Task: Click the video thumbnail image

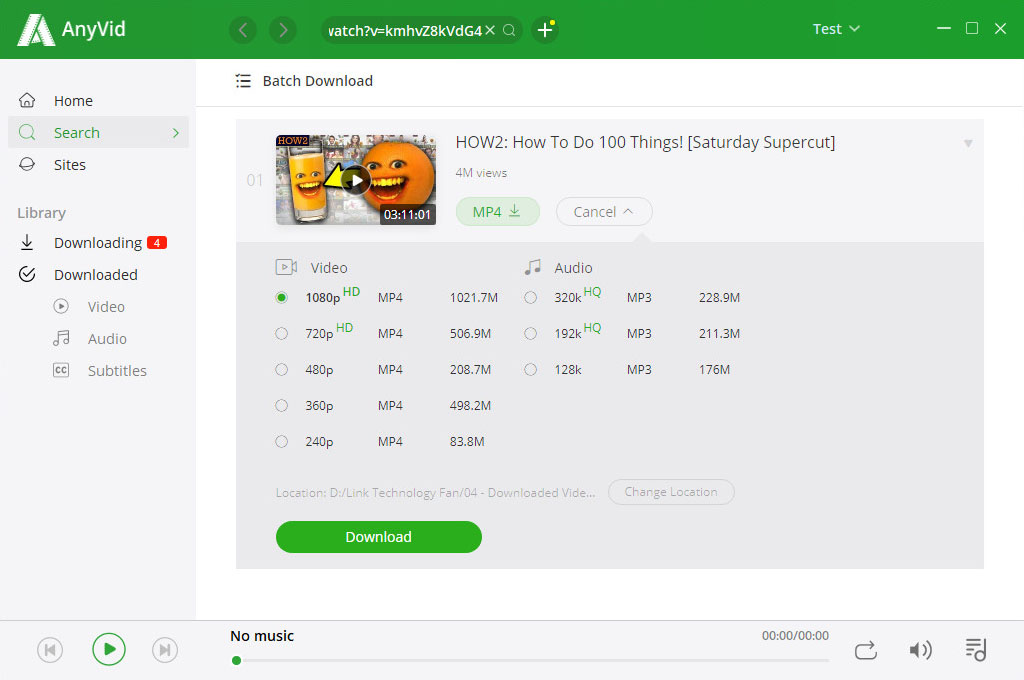Action: (356, 180)
